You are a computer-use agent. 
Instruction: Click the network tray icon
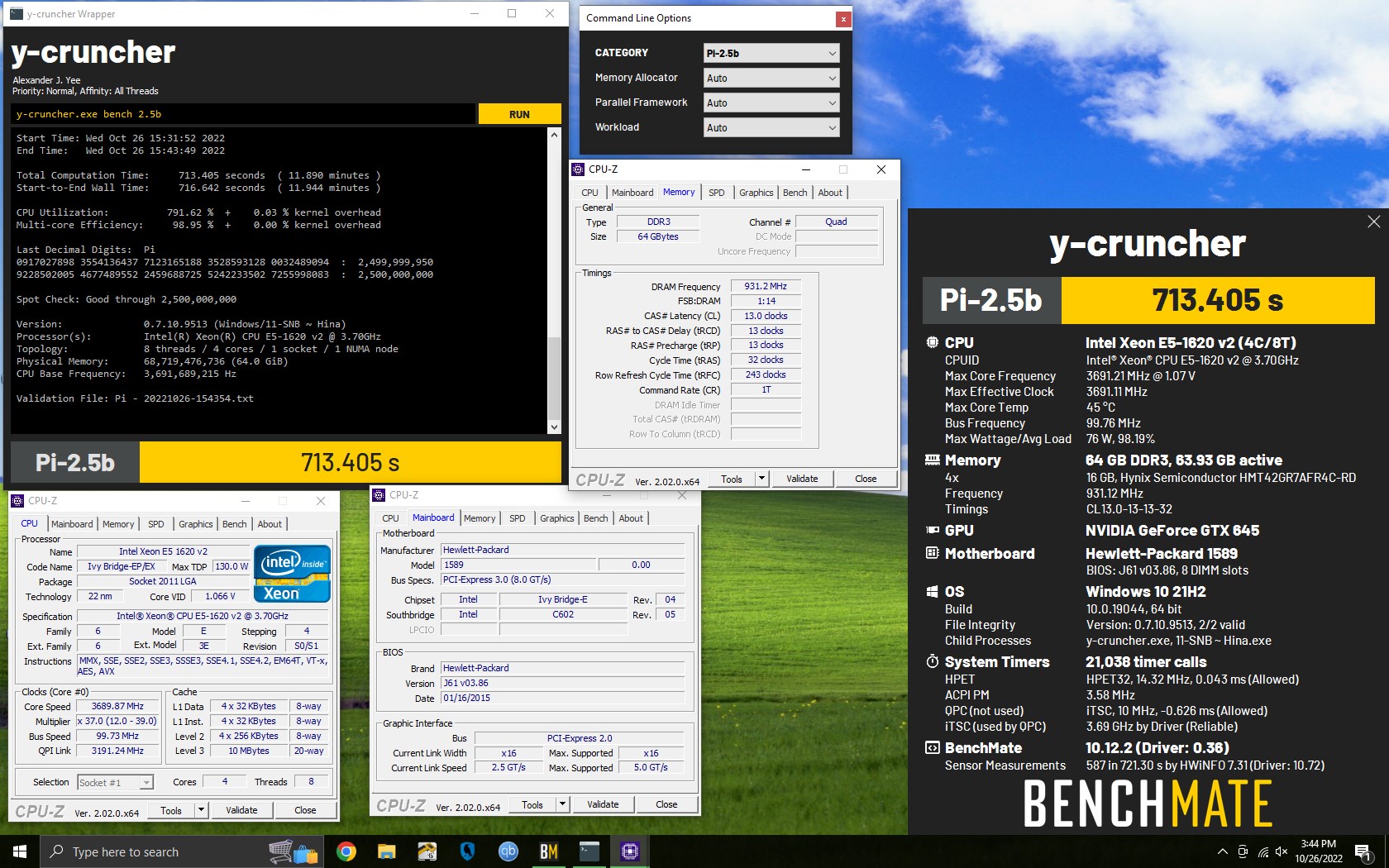pos(1263,851)
